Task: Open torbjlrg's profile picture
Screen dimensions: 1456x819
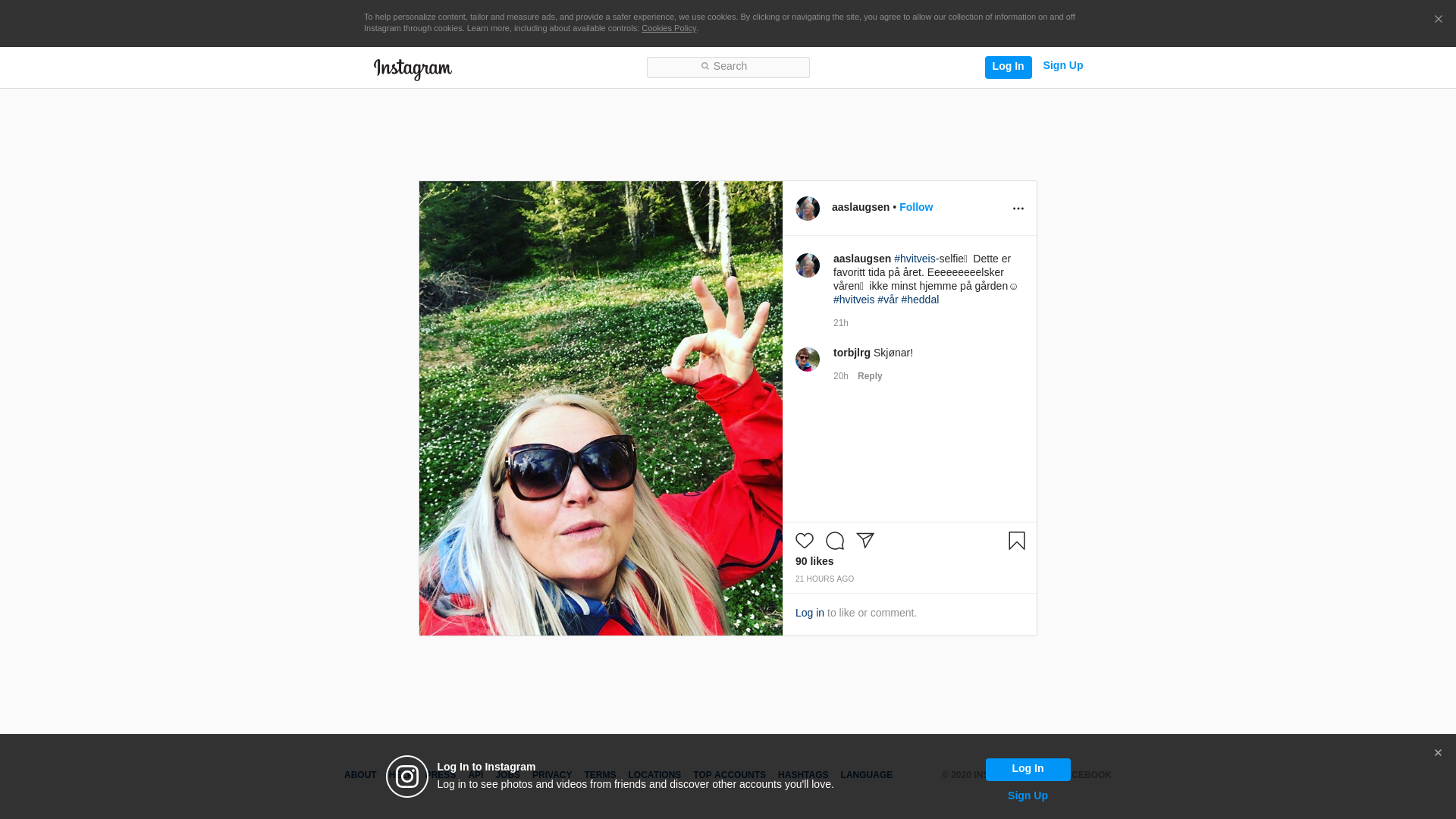Action: tap(807, 359)
